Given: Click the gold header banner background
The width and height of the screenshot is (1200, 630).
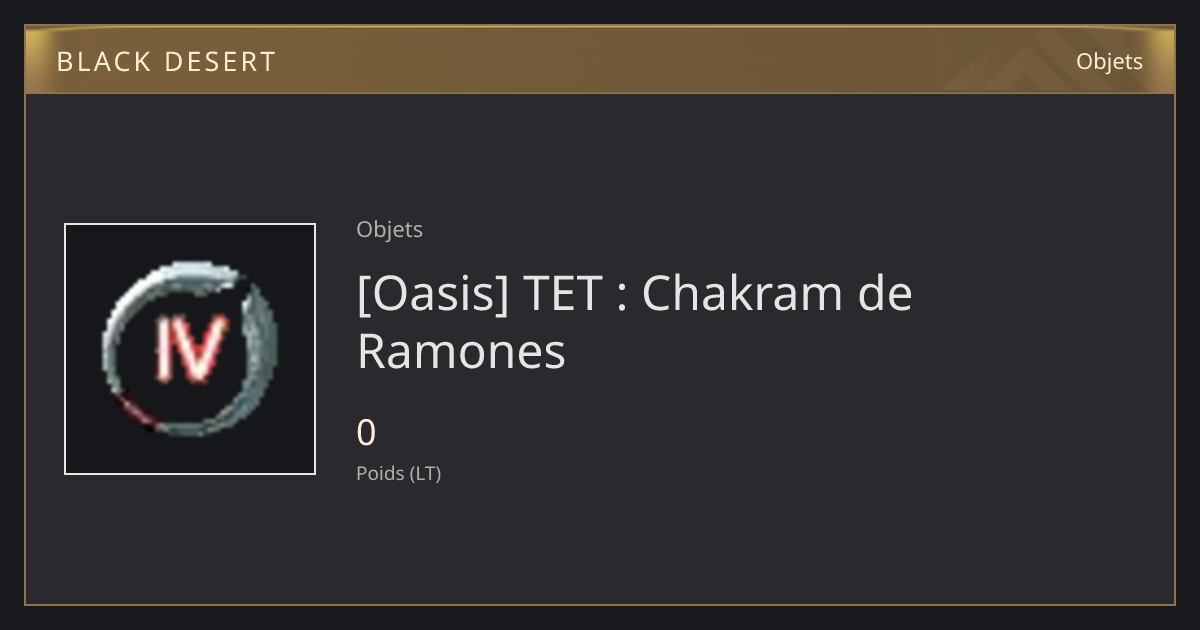Looking at the screenshot, I should 600,60.
